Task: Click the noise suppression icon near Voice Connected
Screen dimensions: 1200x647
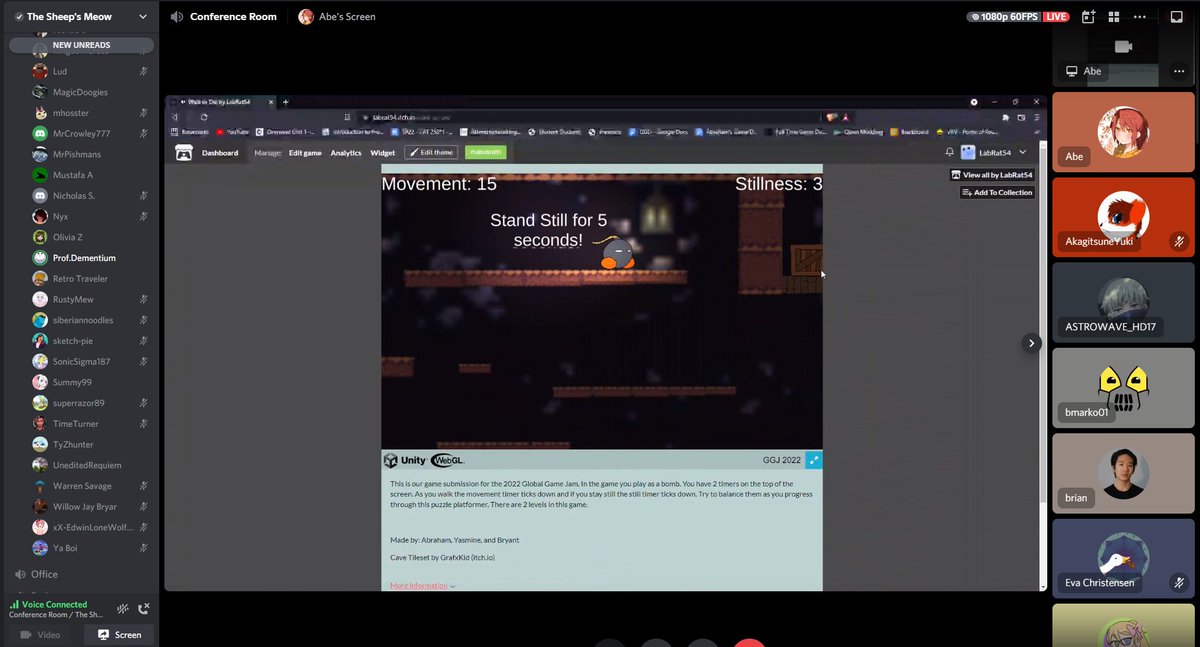Action: coord(123,608)
